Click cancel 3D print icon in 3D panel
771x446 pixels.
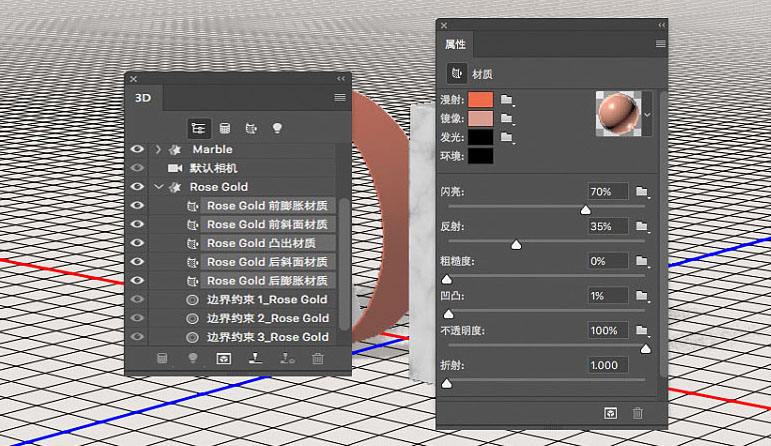pos(287,358)
